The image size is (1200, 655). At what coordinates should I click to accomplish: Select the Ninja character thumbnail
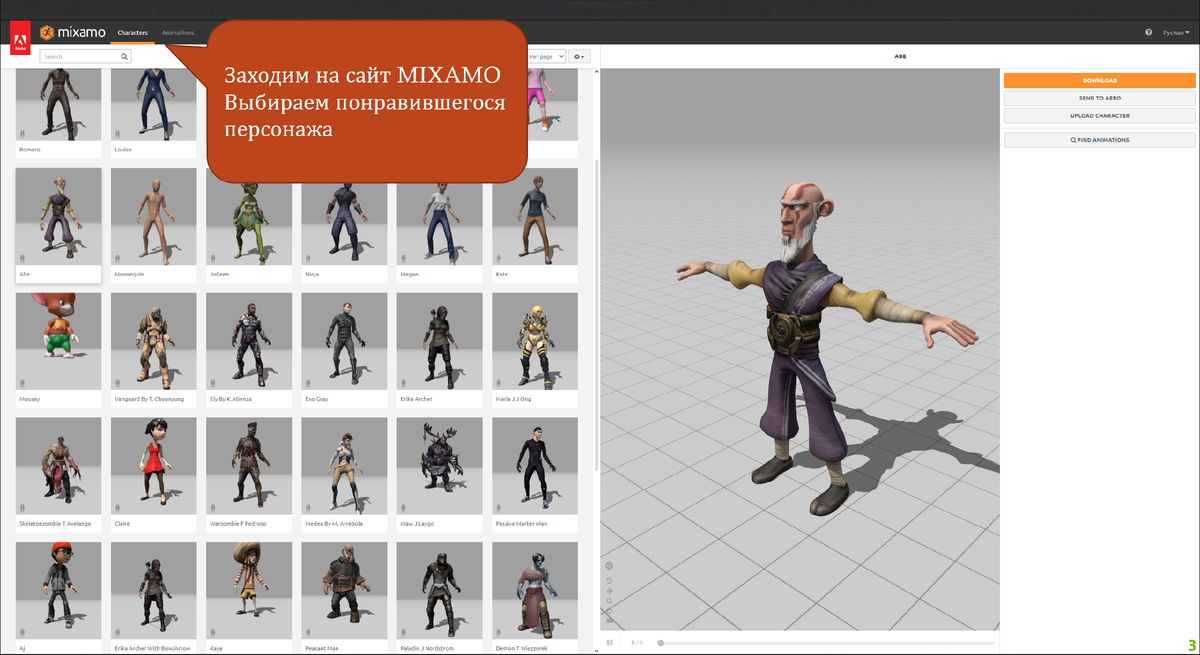[x=345, y=224]
